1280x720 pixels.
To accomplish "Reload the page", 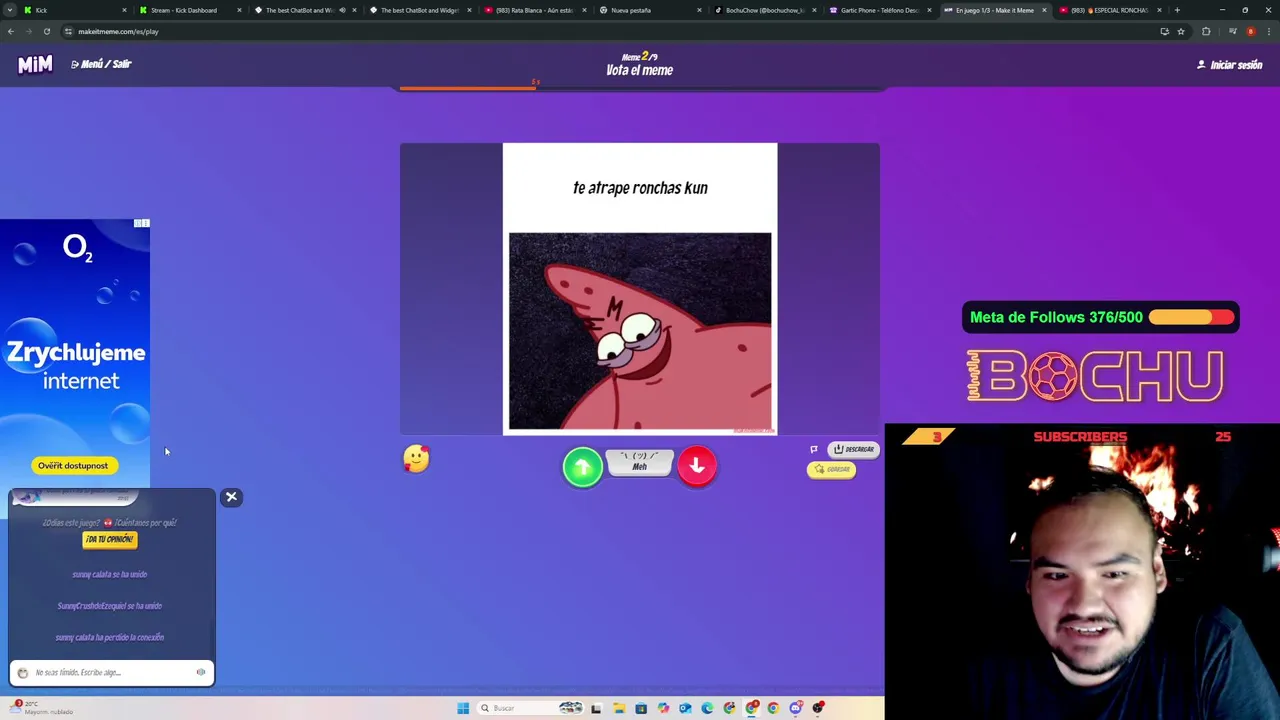I will 46,31.
